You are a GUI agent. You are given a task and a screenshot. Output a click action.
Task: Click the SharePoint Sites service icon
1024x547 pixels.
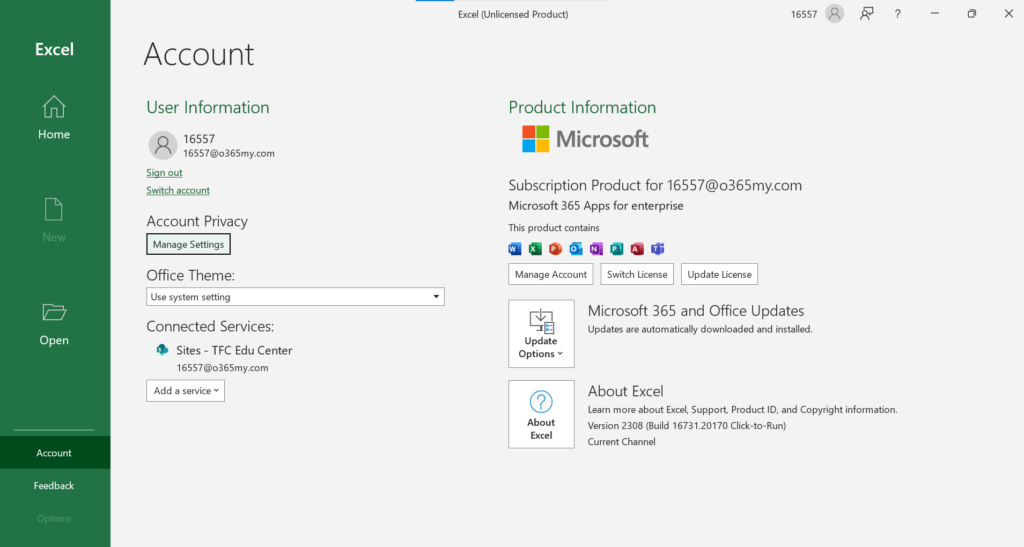click(162, 350)
